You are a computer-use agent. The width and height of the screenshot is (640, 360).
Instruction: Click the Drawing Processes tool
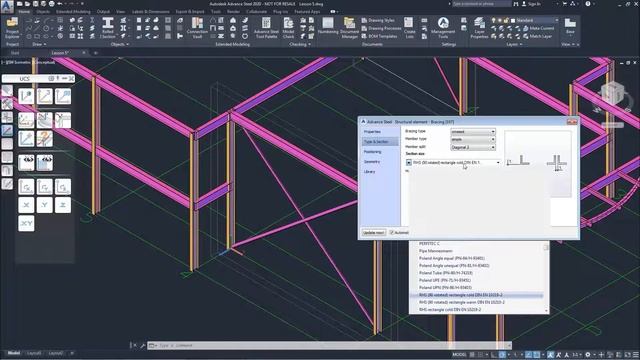point(381,28)
